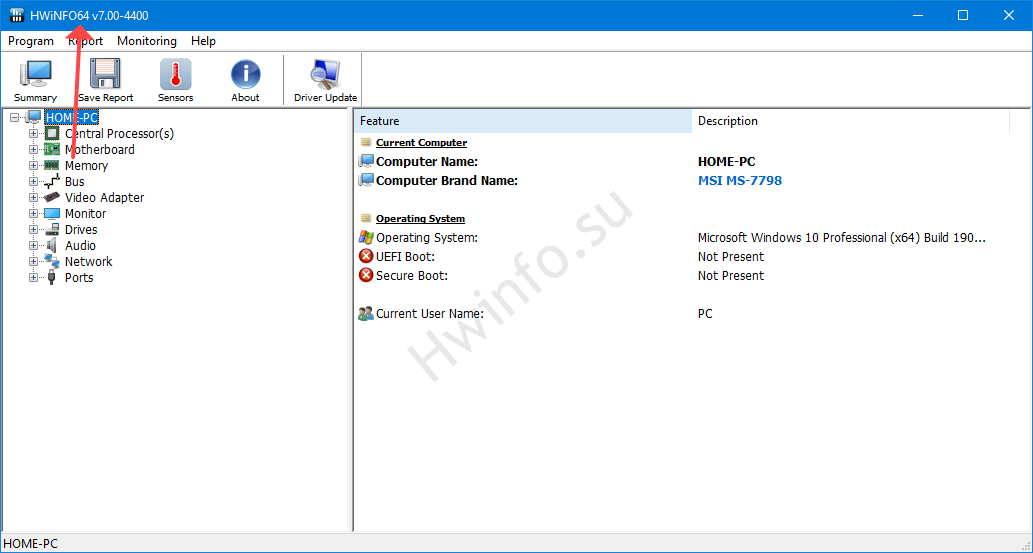
Task: Expand the Motherboard tree node
Action: [34, 150]
